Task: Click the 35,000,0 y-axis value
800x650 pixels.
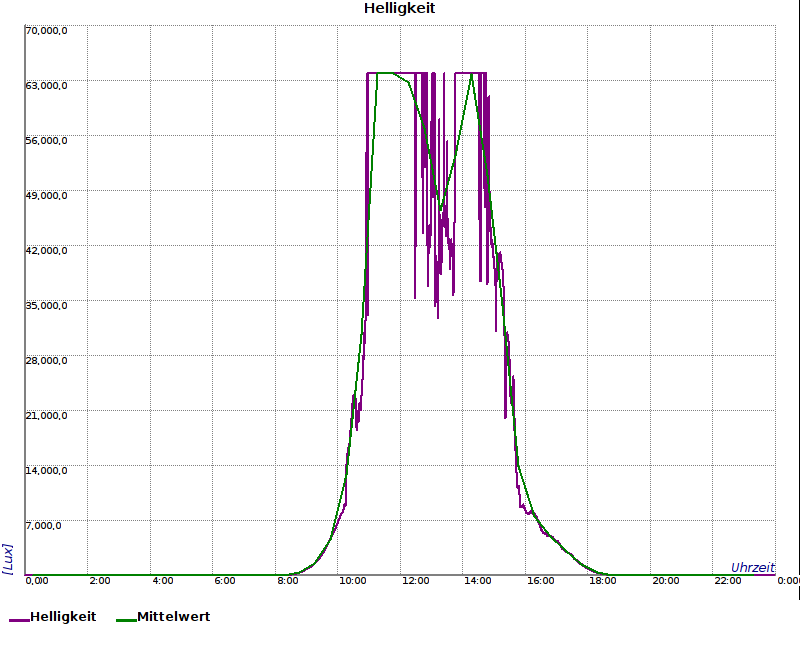Action: [46, 306]
